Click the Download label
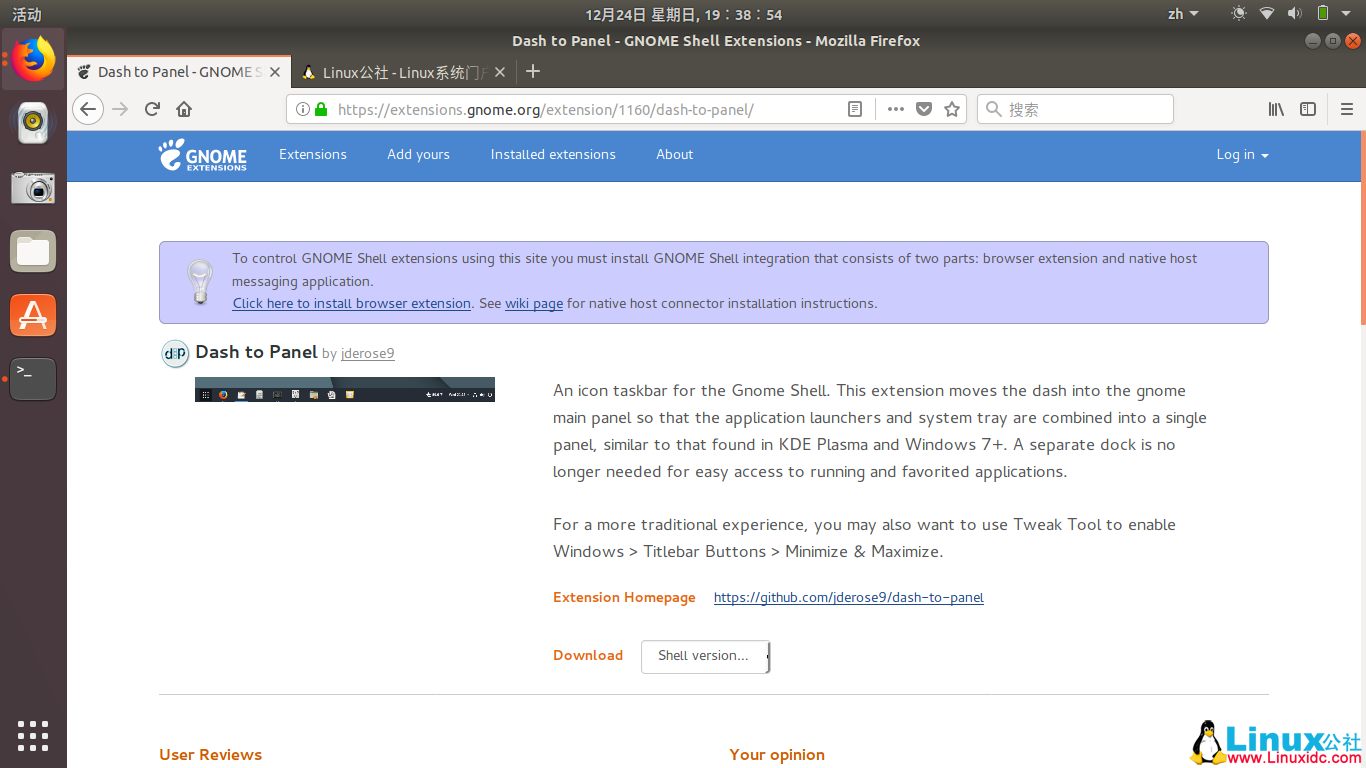This screenshot has width=1366, height=768. (x=588, y=655)
